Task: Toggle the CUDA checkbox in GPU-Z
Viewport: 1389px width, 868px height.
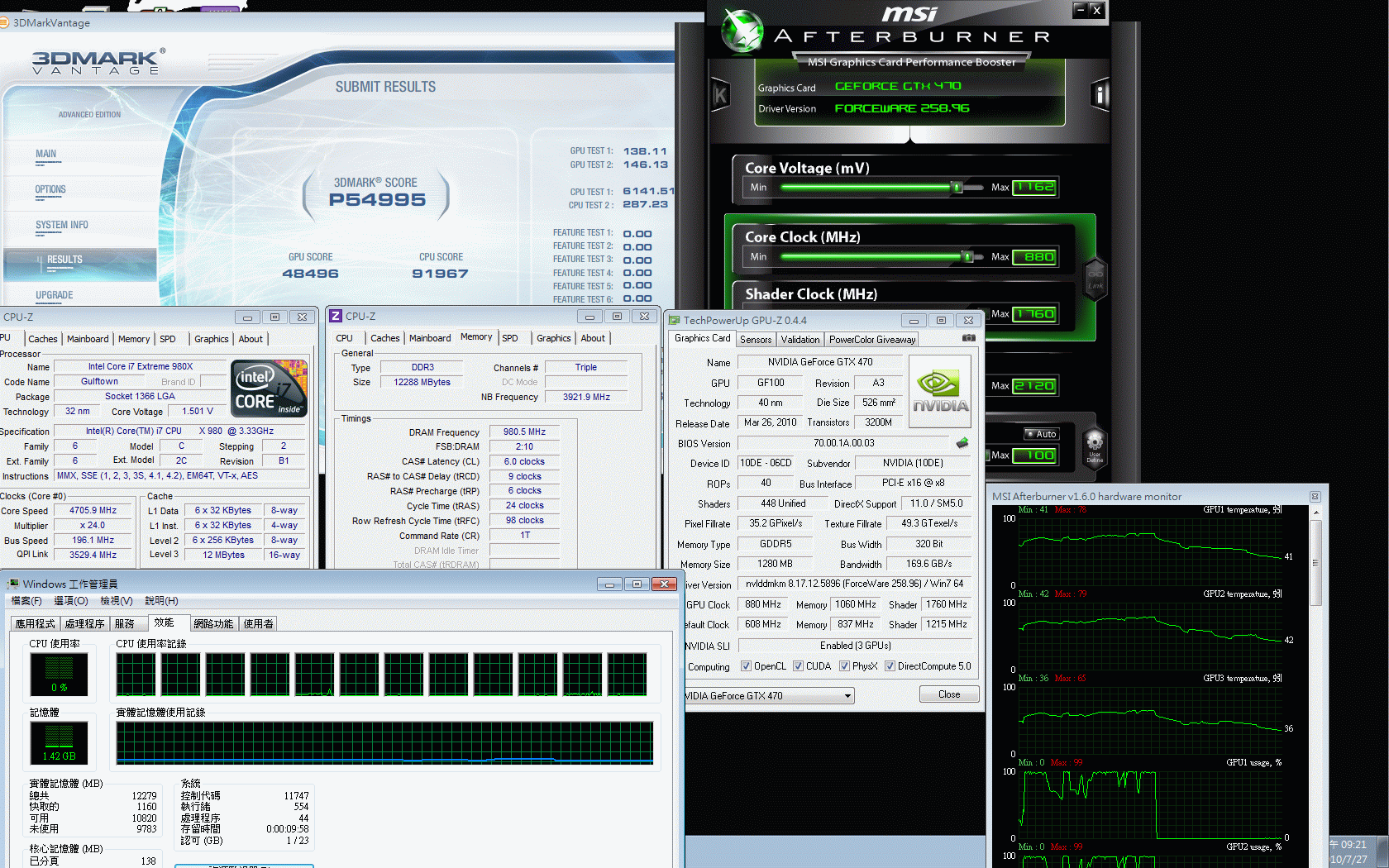Action: pos(798,666)
